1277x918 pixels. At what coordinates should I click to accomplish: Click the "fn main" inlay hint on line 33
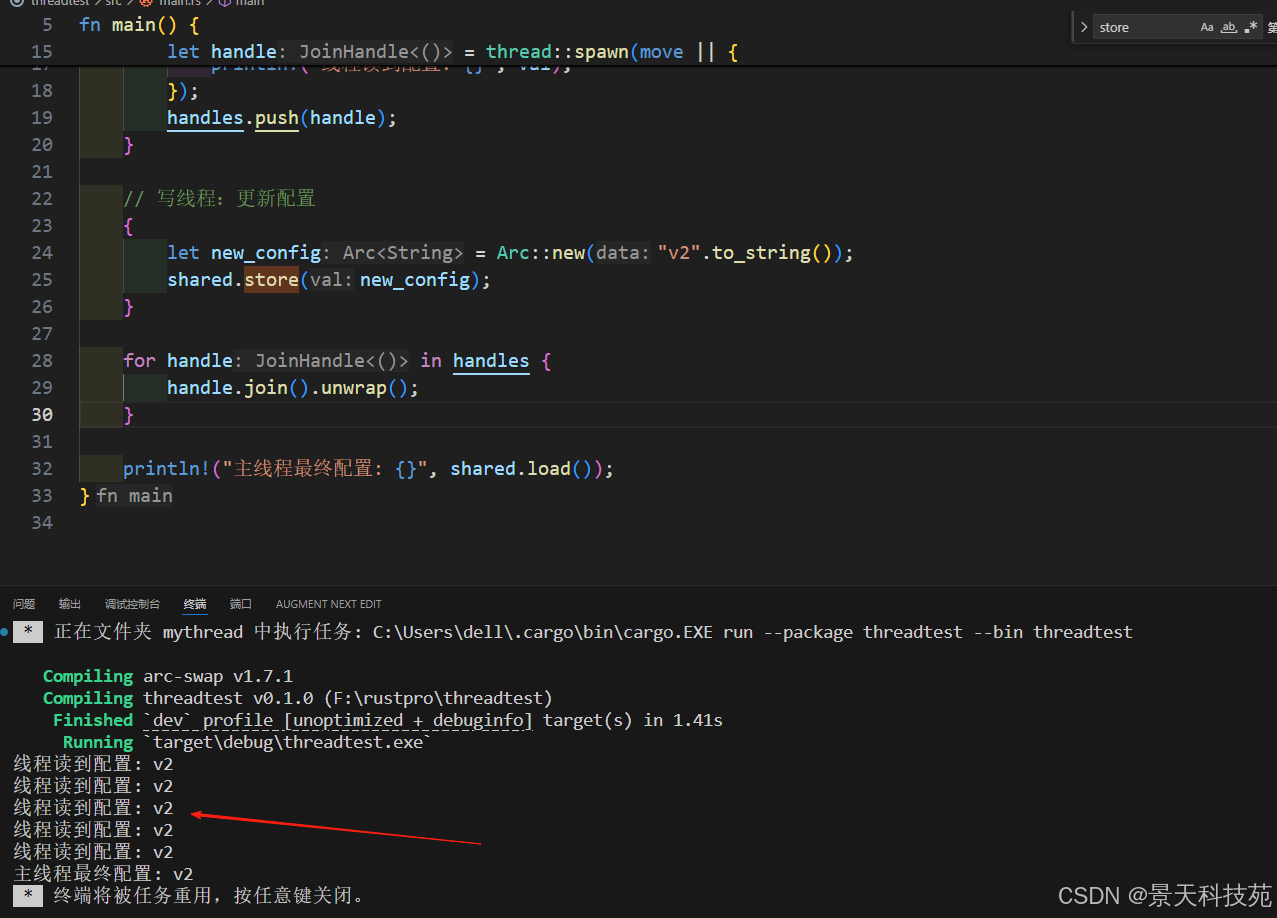pos(135,496)
